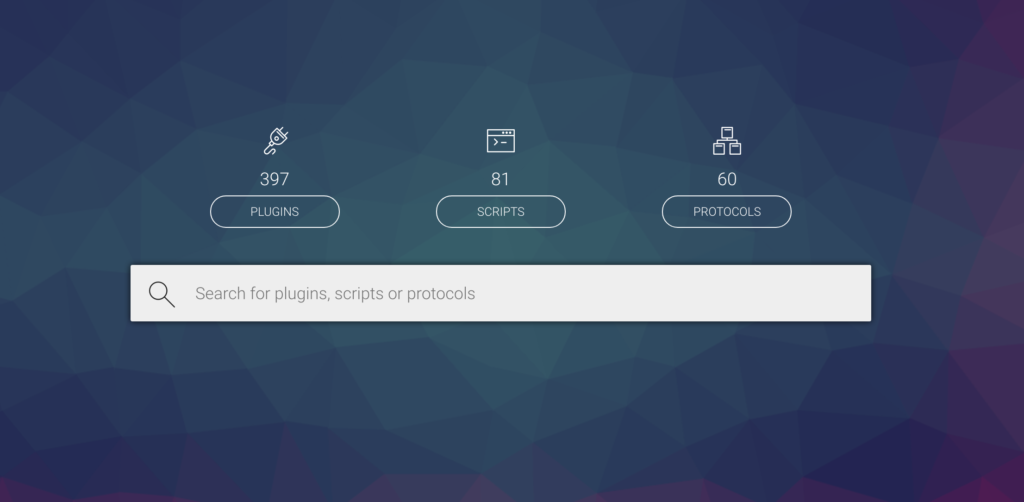Image resolution: width=1024 pixels, height=502 pixels.
Task: Browse all plugins via the PLUGINS pill
Action: tap(275, 212)
